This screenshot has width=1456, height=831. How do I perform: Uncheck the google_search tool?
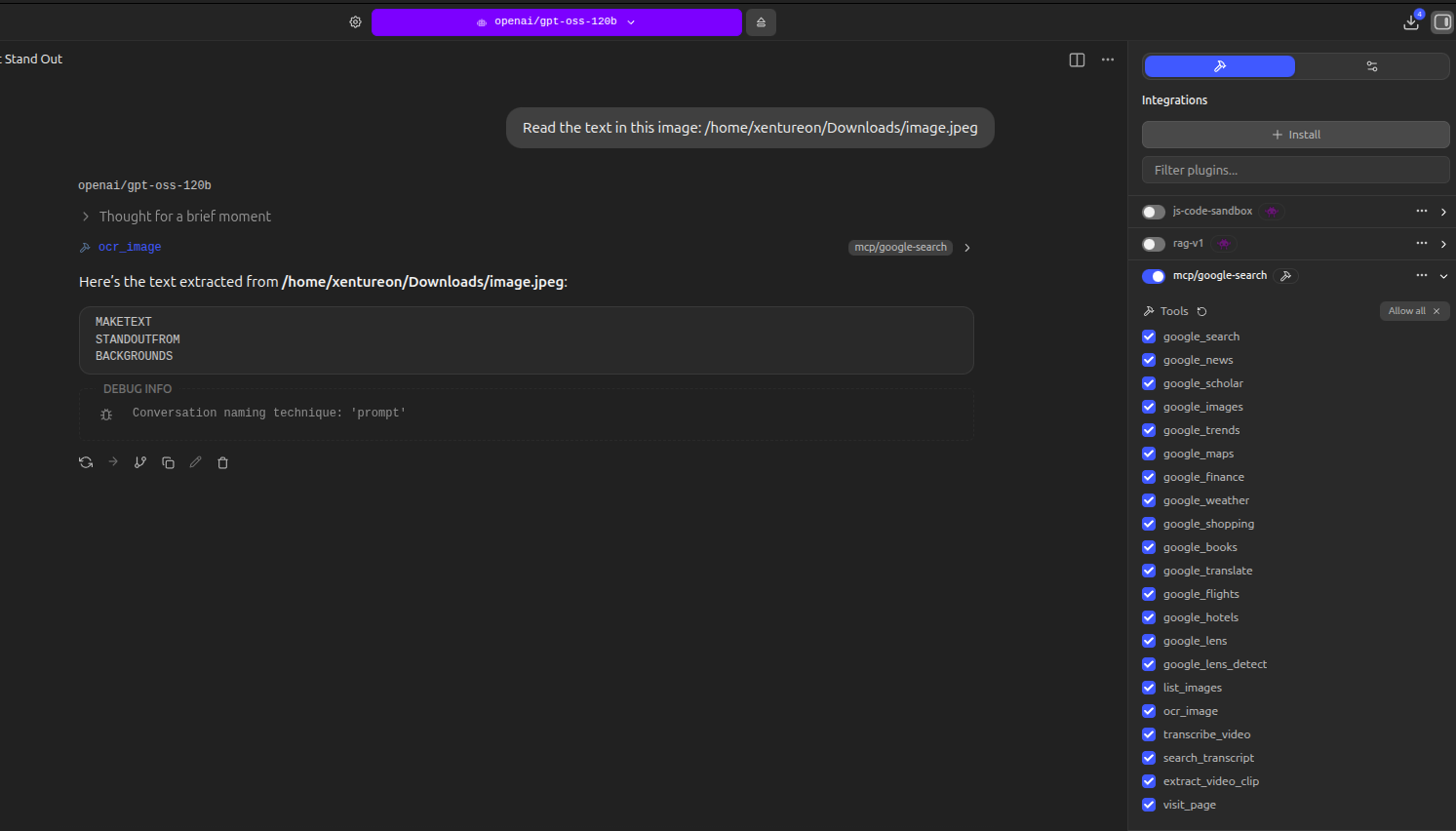tap(1149, 336)
